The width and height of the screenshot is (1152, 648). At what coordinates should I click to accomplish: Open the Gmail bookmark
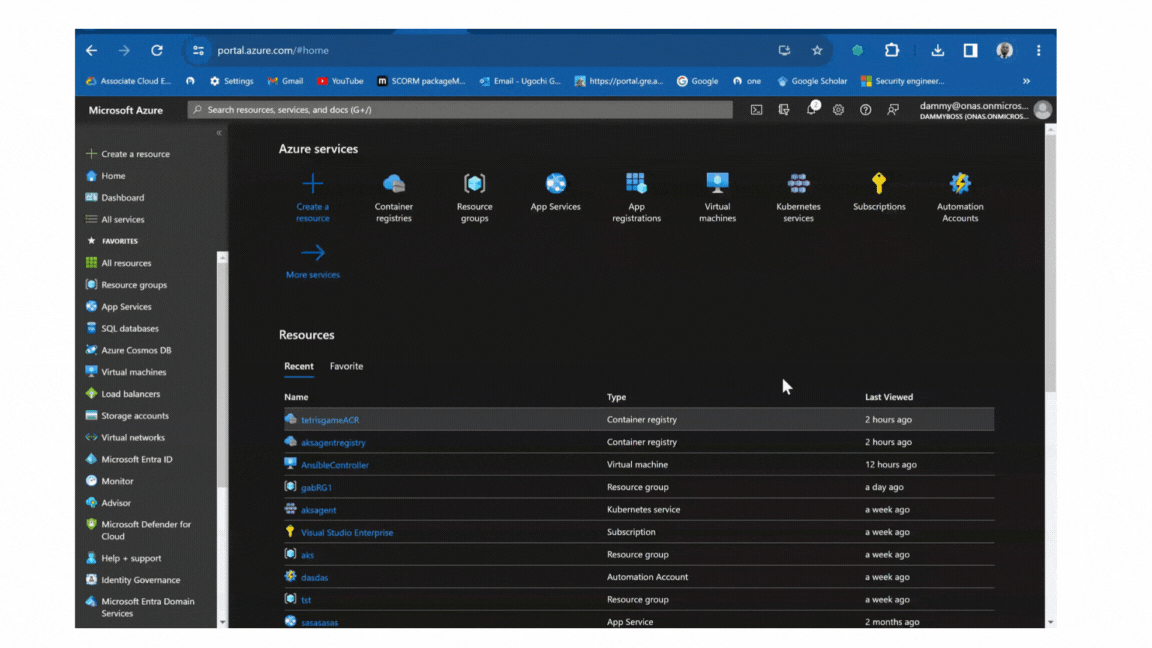tap(285, 81)
